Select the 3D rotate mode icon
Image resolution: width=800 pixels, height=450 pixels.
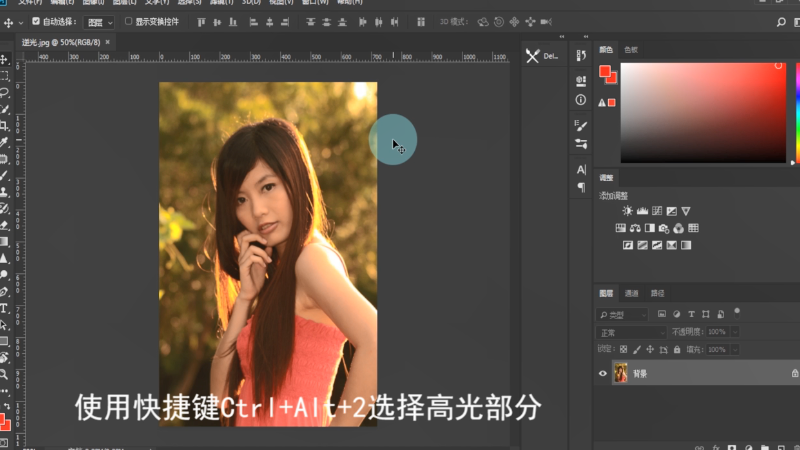pyautogui.click(x=483, y=22)
